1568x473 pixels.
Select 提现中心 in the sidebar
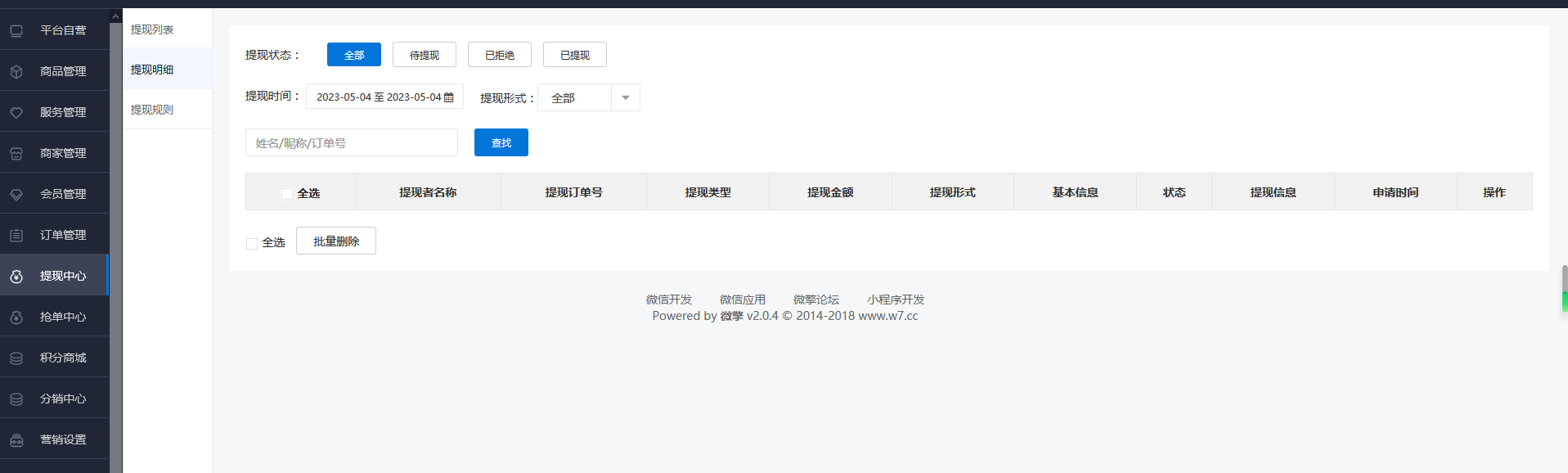pyautogui.click(x=55, y=275)
